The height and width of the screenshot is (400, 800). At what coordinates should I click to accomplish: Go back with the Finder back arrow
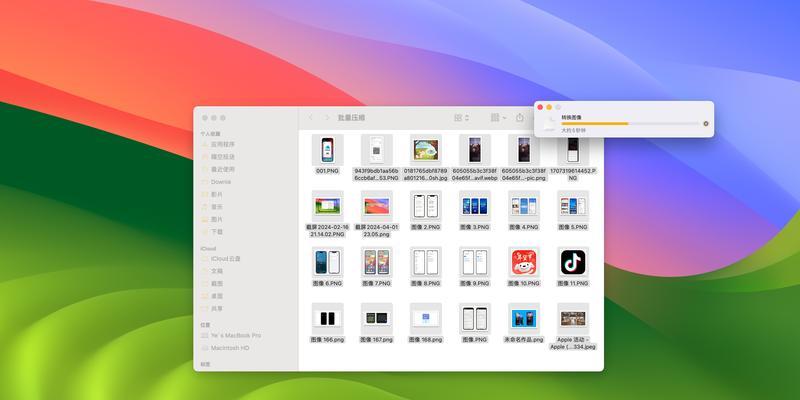[311, 118]
